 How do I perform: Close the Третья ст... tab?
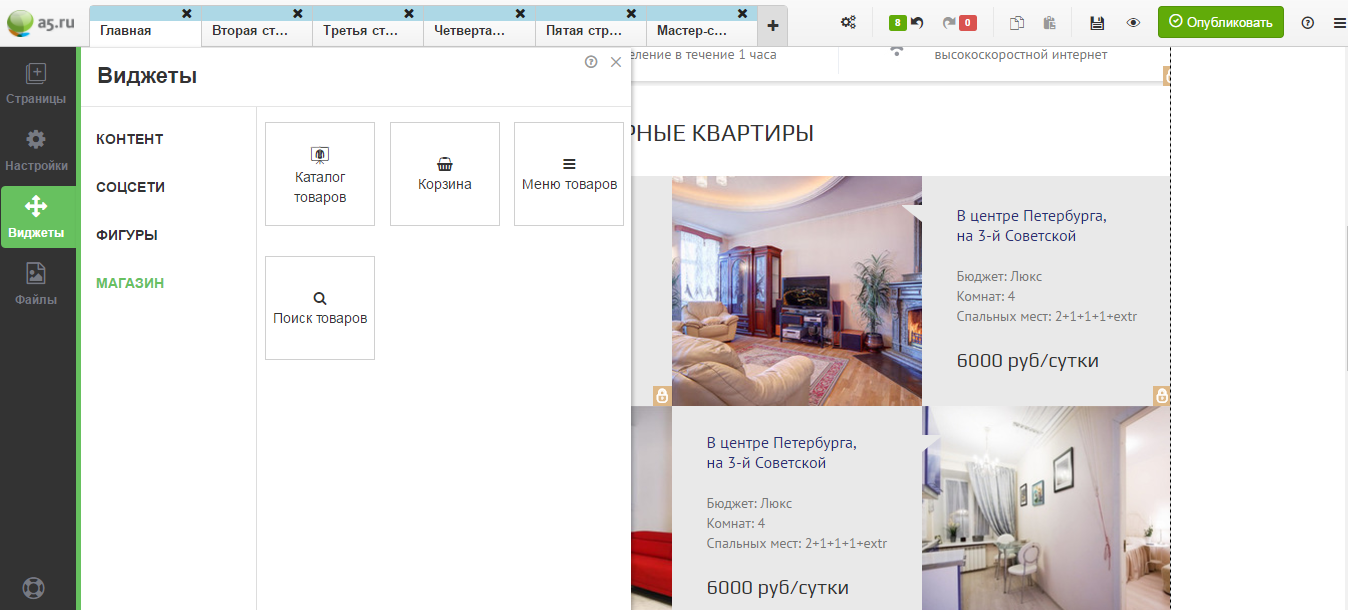[409, 13]
